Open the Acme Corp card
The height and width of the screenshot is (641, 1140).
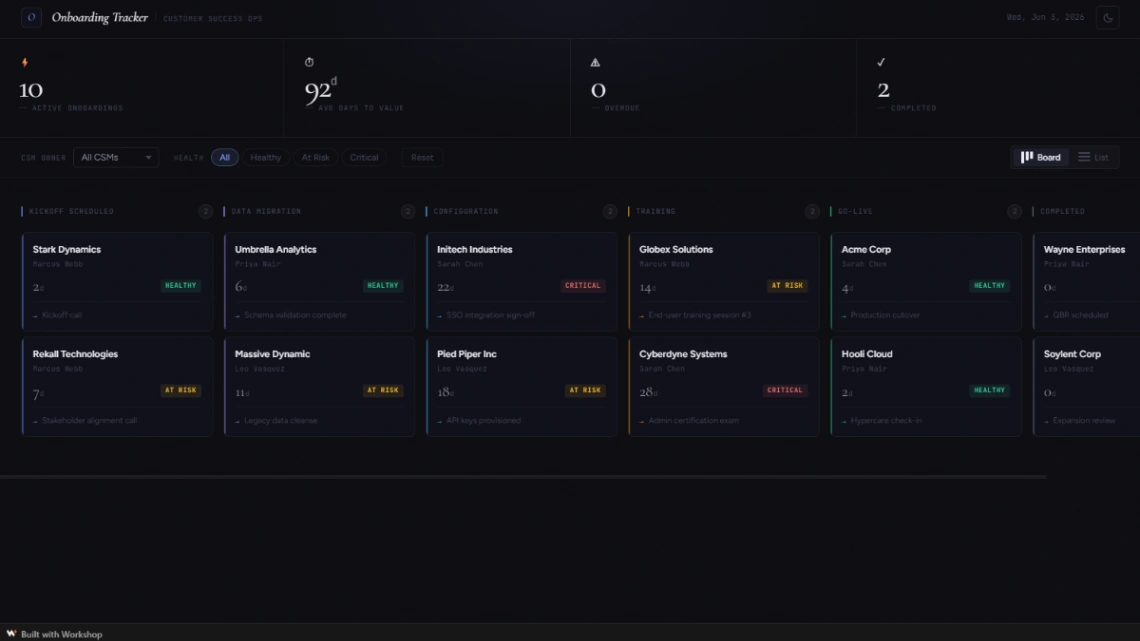click(926, 282)
